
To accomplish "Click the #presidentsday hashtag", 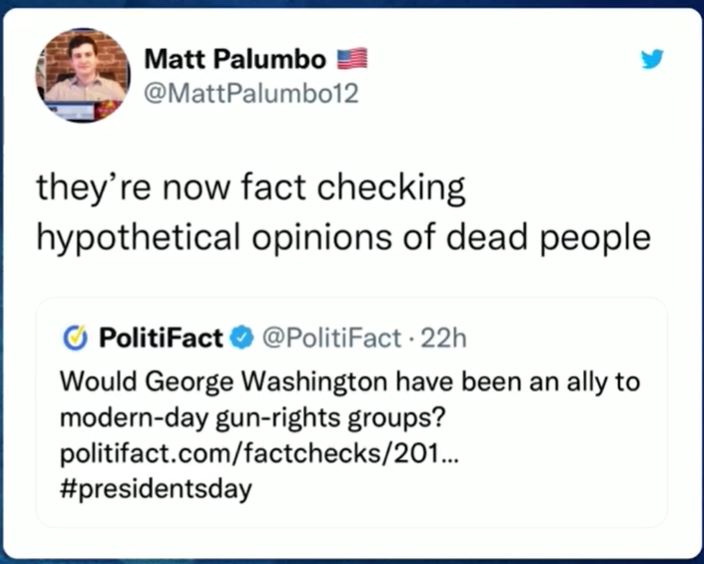I will click(157, 490).
